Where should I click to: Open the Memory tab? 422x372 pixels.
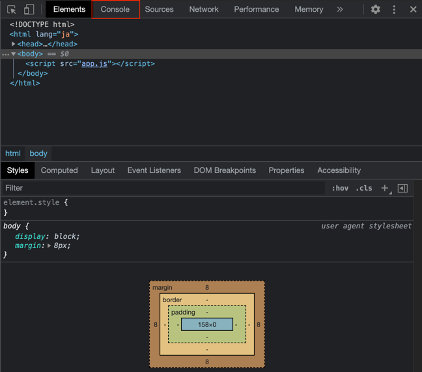pos(309,9)
